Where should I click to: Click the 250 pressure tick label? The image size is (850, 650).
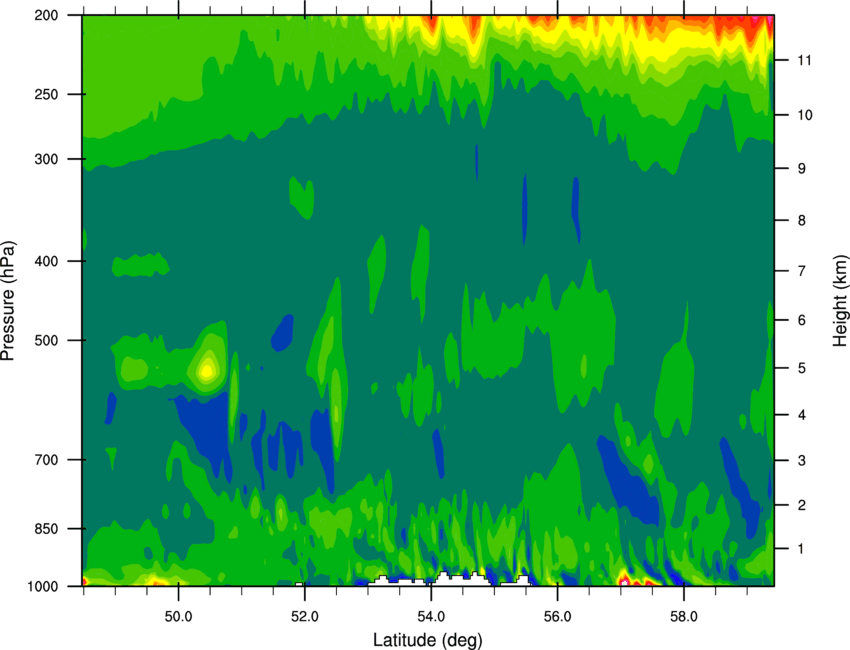tap(46, 94)
